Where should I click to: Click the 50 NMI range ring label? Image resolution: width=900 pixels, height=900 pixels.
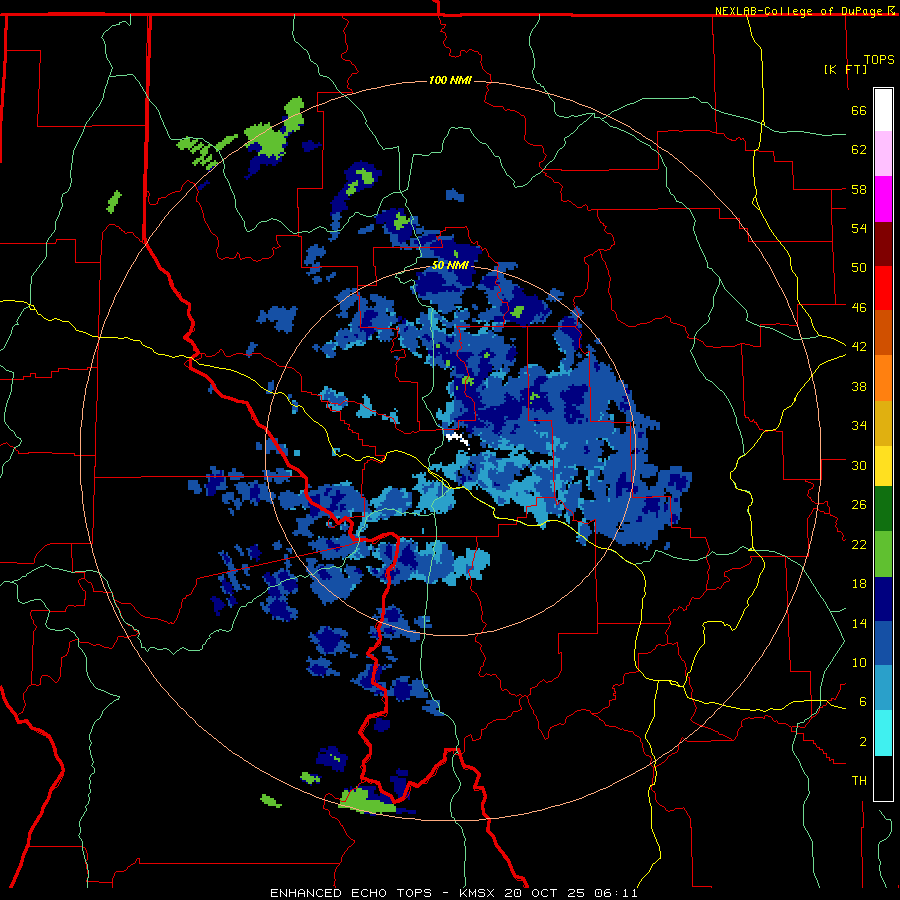click(450, 265)
